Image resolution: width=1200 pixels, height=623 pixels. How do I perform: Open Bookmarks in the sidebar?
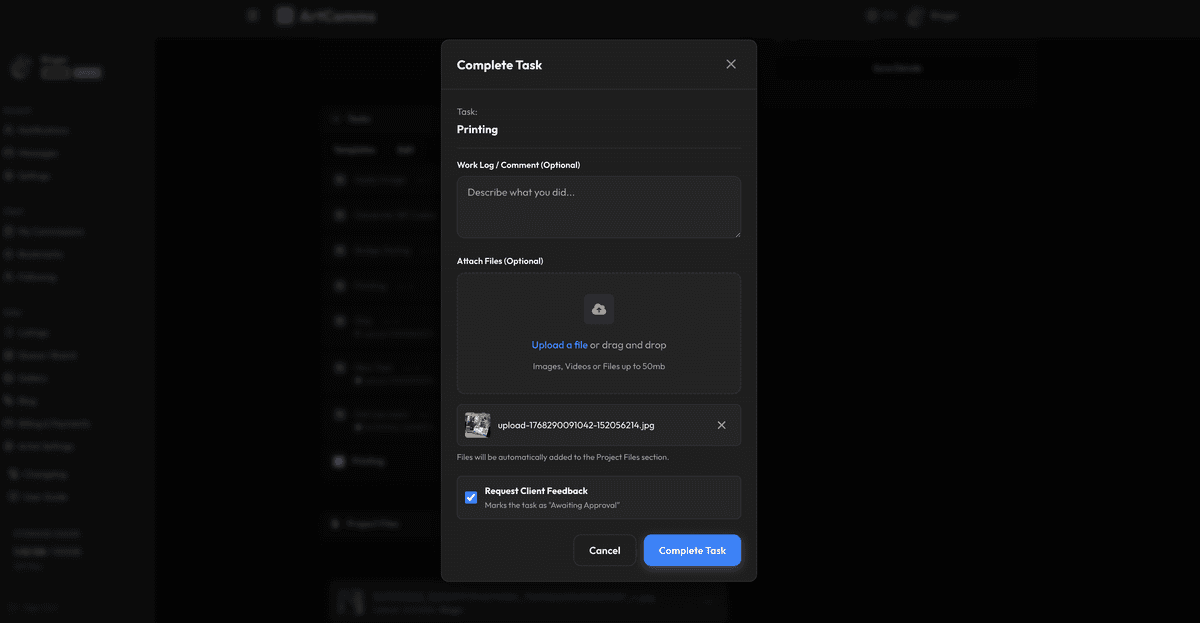(x=38, y=254)
